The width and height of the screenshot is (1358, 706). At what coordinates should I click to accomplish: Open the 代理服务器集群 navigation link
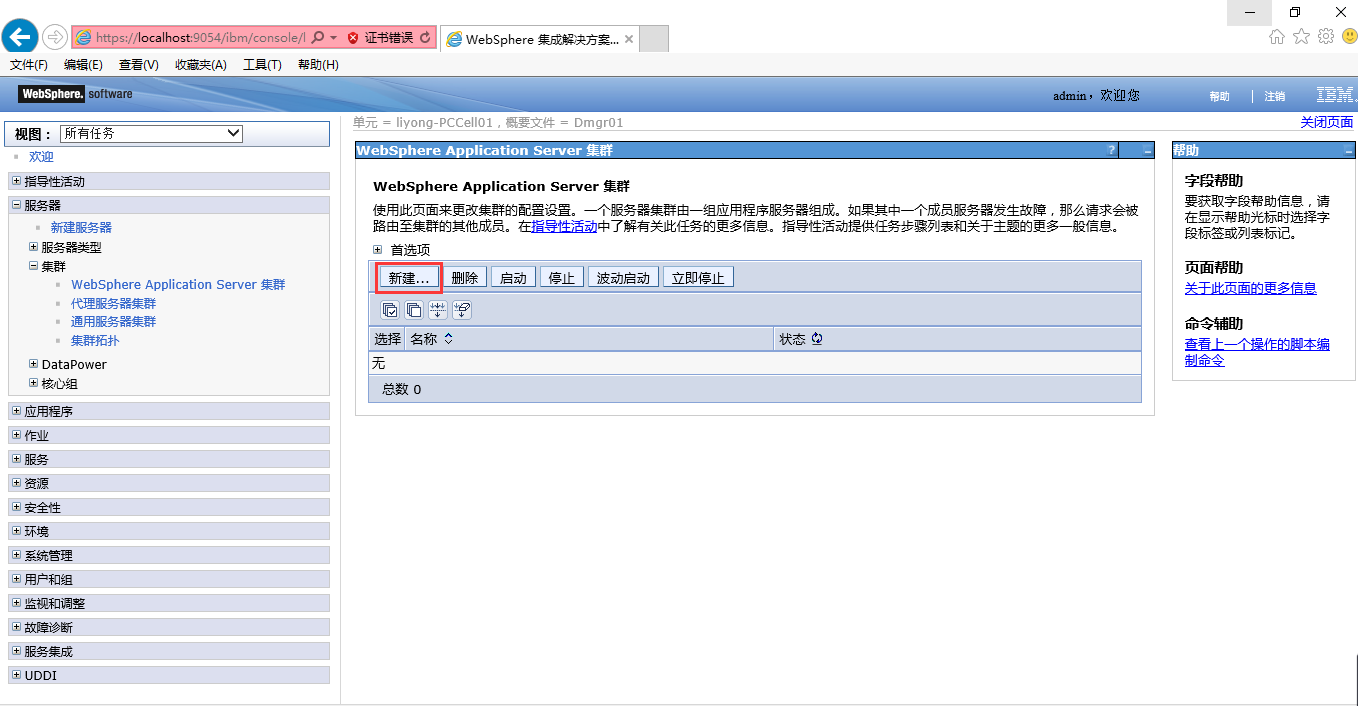[x=114, y=303]
